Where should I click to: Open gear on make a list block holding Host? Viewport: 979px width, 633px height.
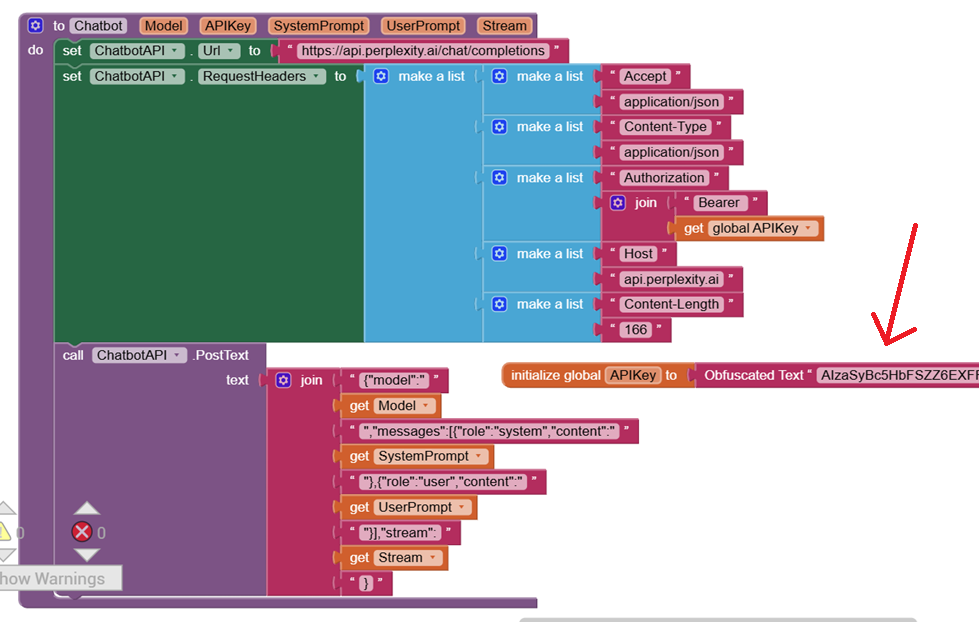[x=499, y=253]
